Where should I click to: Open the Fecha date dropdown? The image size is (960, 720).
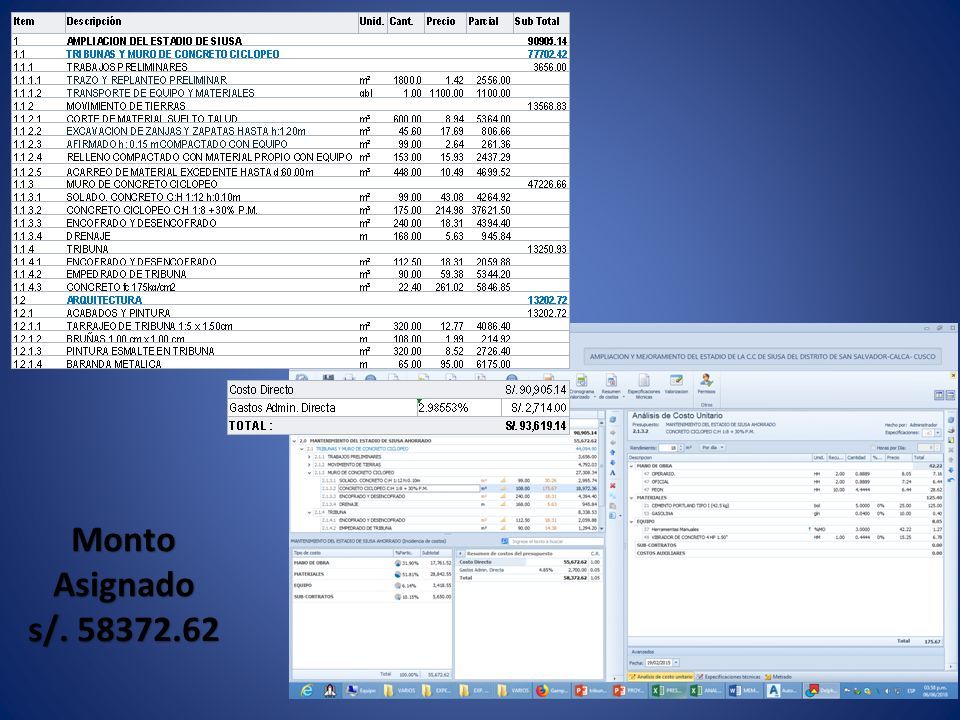click(676, 662)
